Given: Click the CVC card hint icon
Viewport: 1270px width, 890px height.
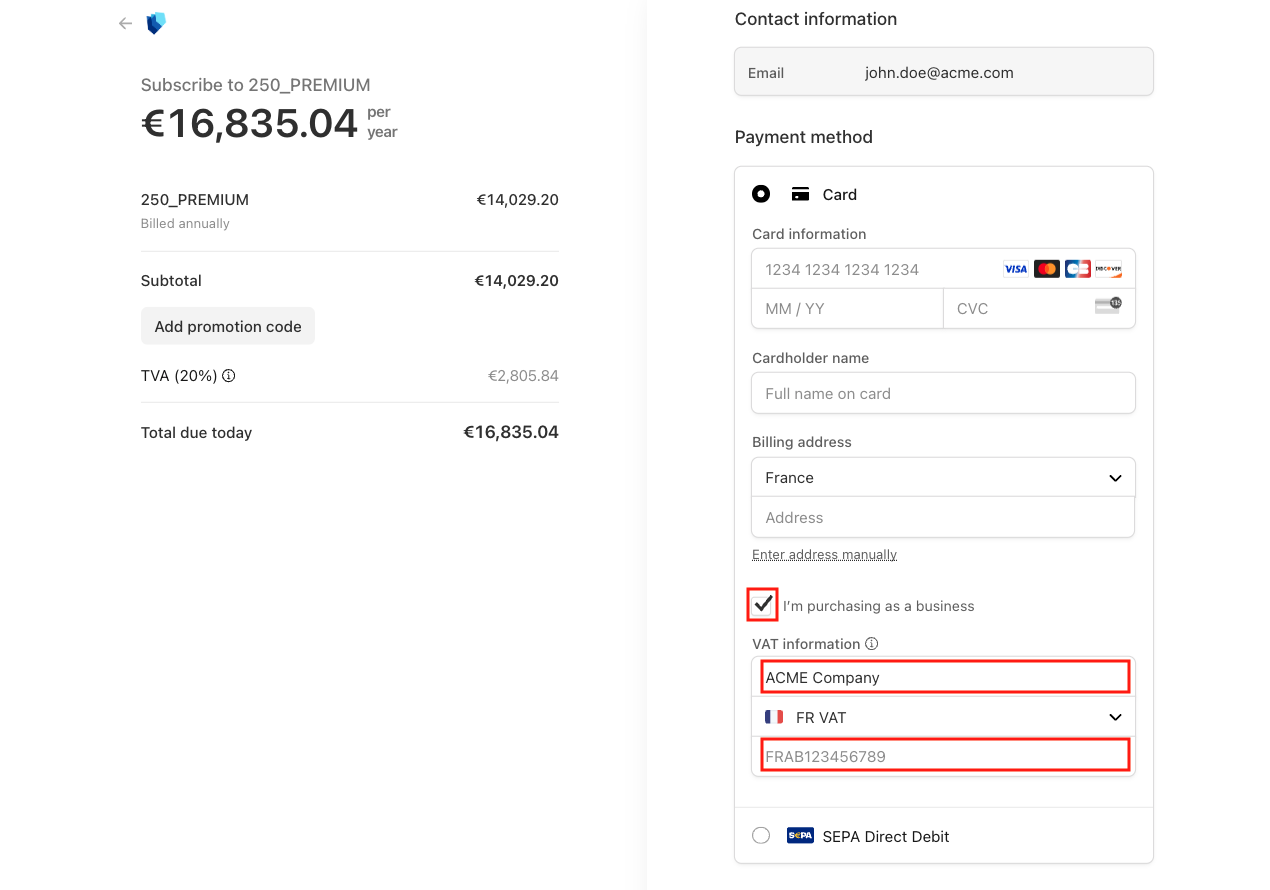Looking at the screenshot, I should point(1108,306).
